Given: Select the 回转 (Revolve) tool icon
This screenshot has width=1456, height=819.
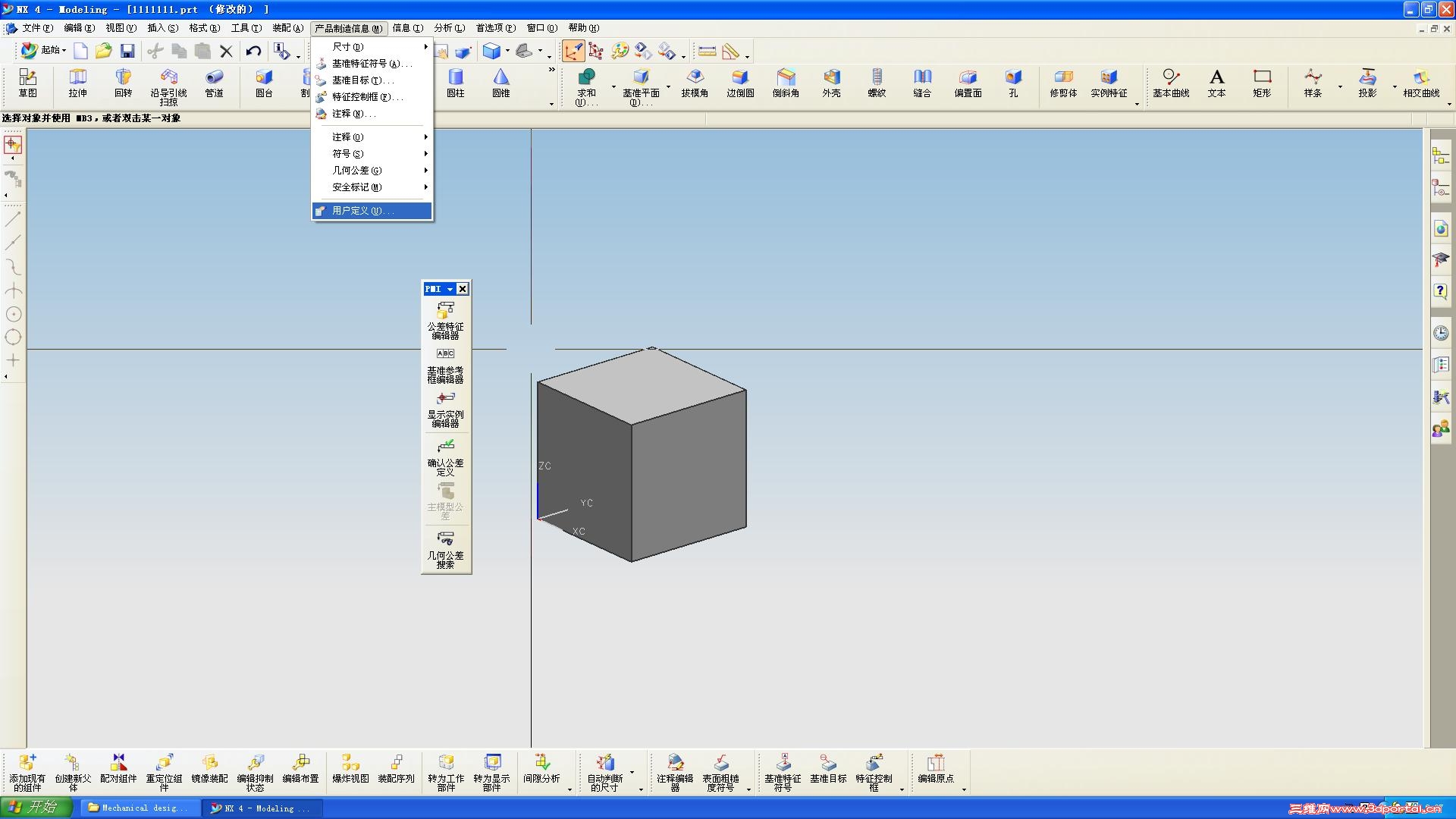Looking at the screenshot, I should 123,78.
